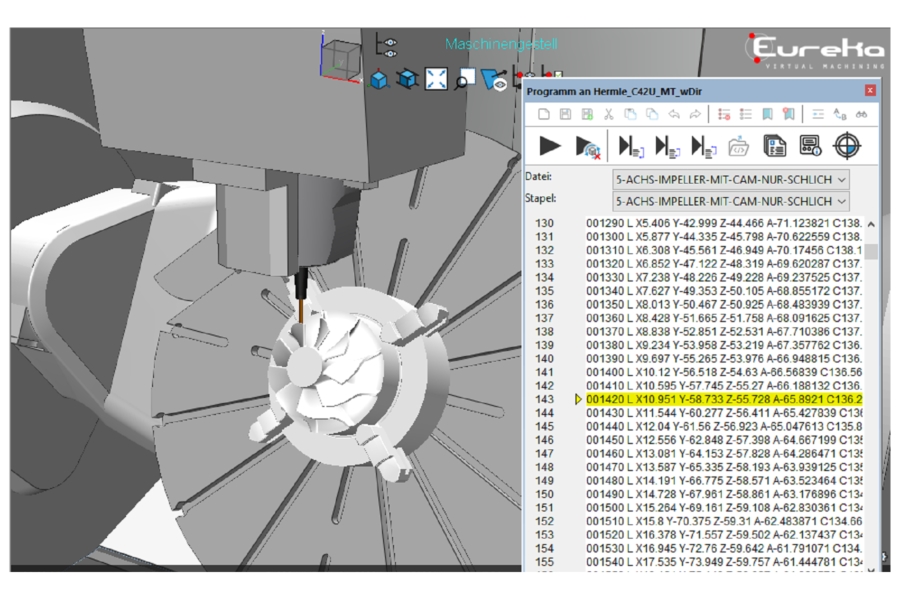This screenshot has width=900, height=600.
Task: Click the crosshair target icon
Action: pos(847,146)
